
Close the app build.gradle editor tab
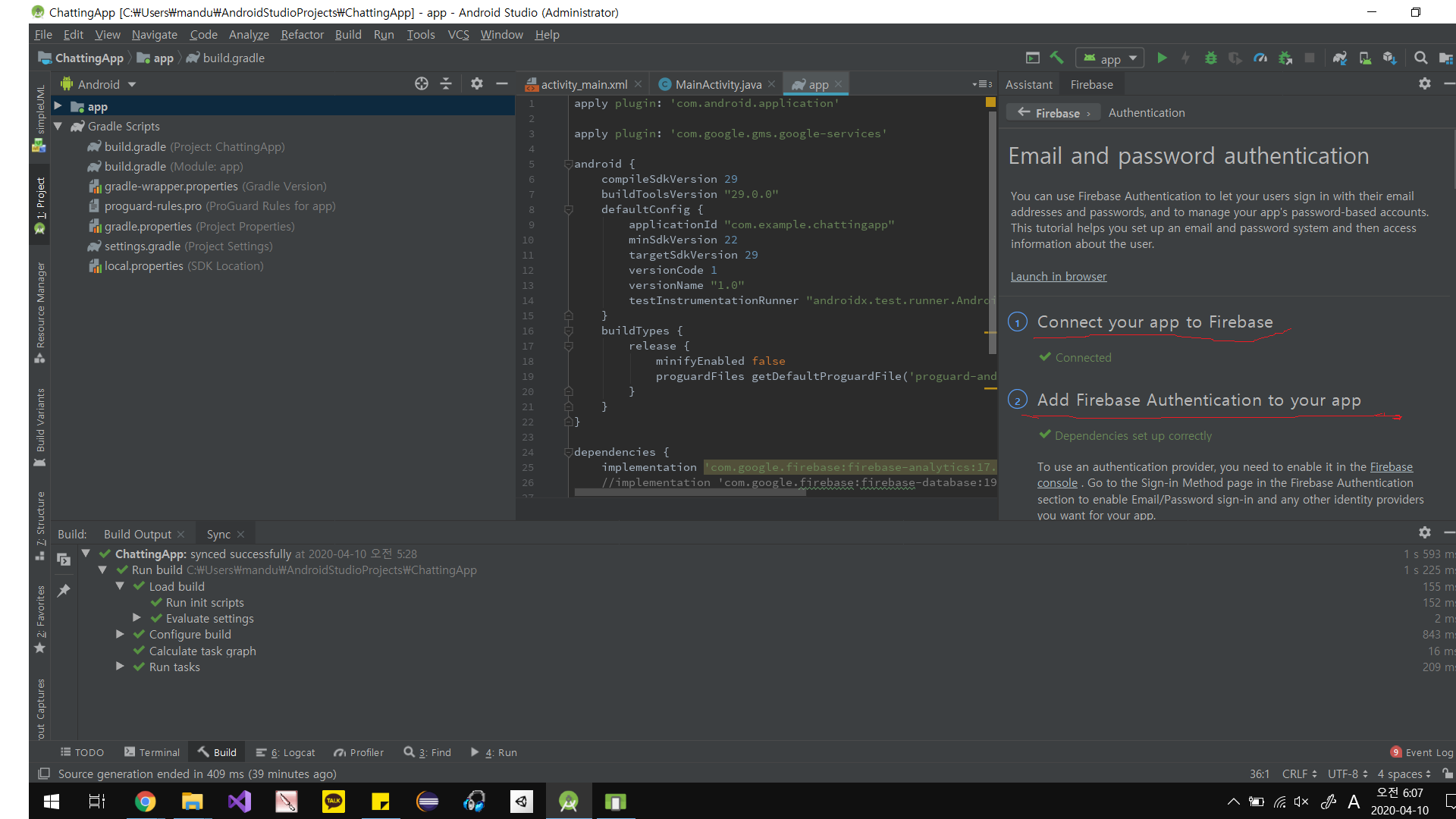838,84
